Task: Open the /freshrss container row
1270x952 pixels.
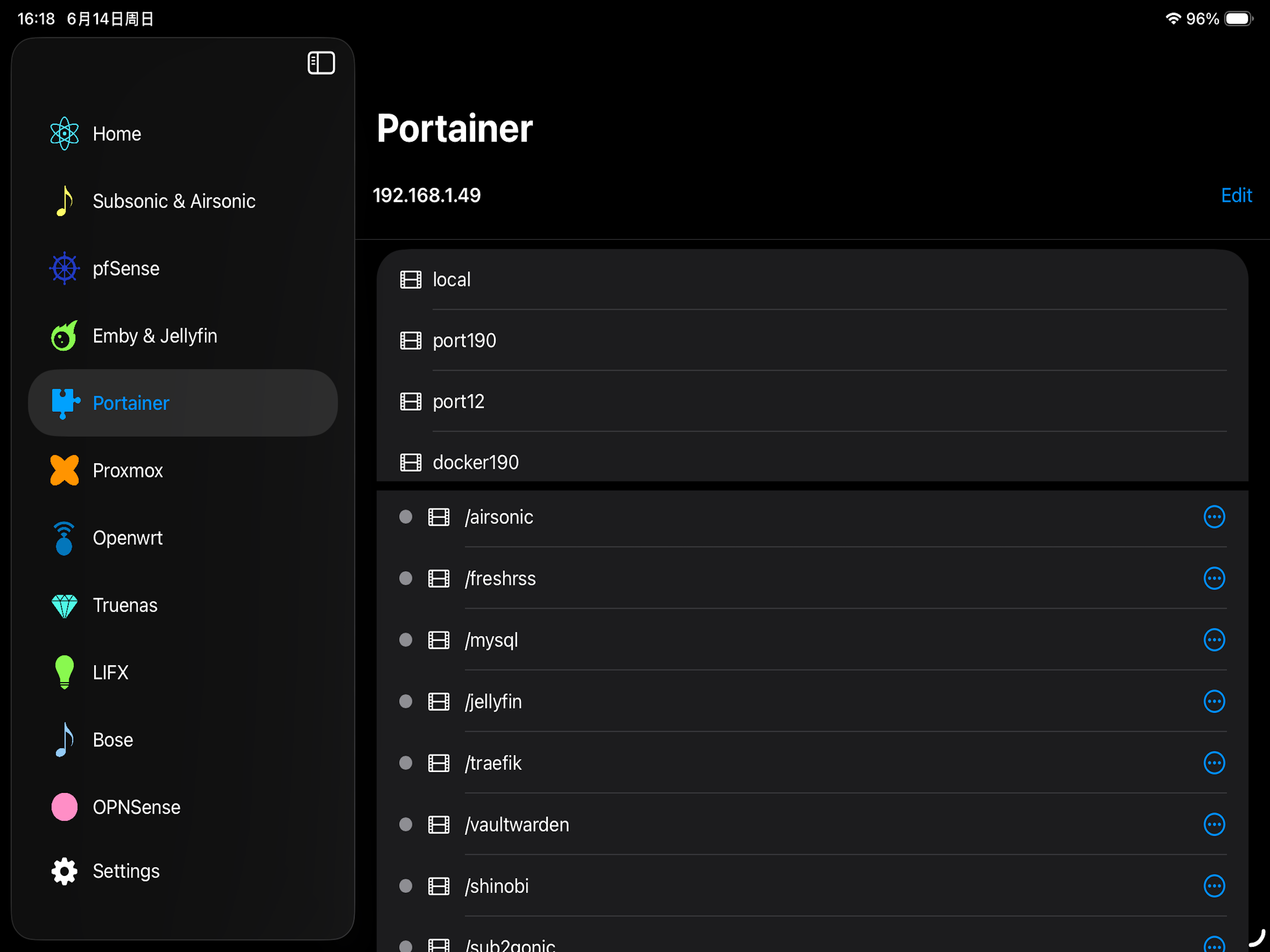Action: tap(812, 578)
